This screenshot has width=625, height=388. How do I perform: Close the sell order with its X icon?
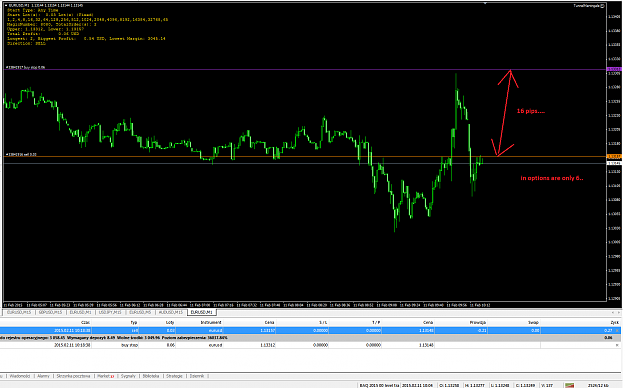(618, 331)
